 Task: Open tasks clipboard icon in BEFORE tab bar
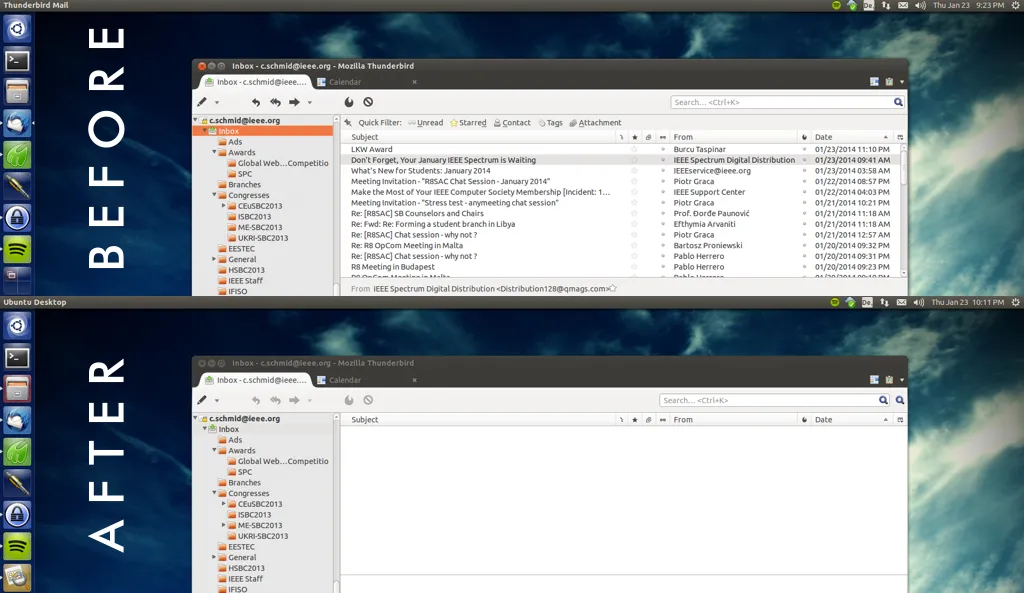click(889, 82)
